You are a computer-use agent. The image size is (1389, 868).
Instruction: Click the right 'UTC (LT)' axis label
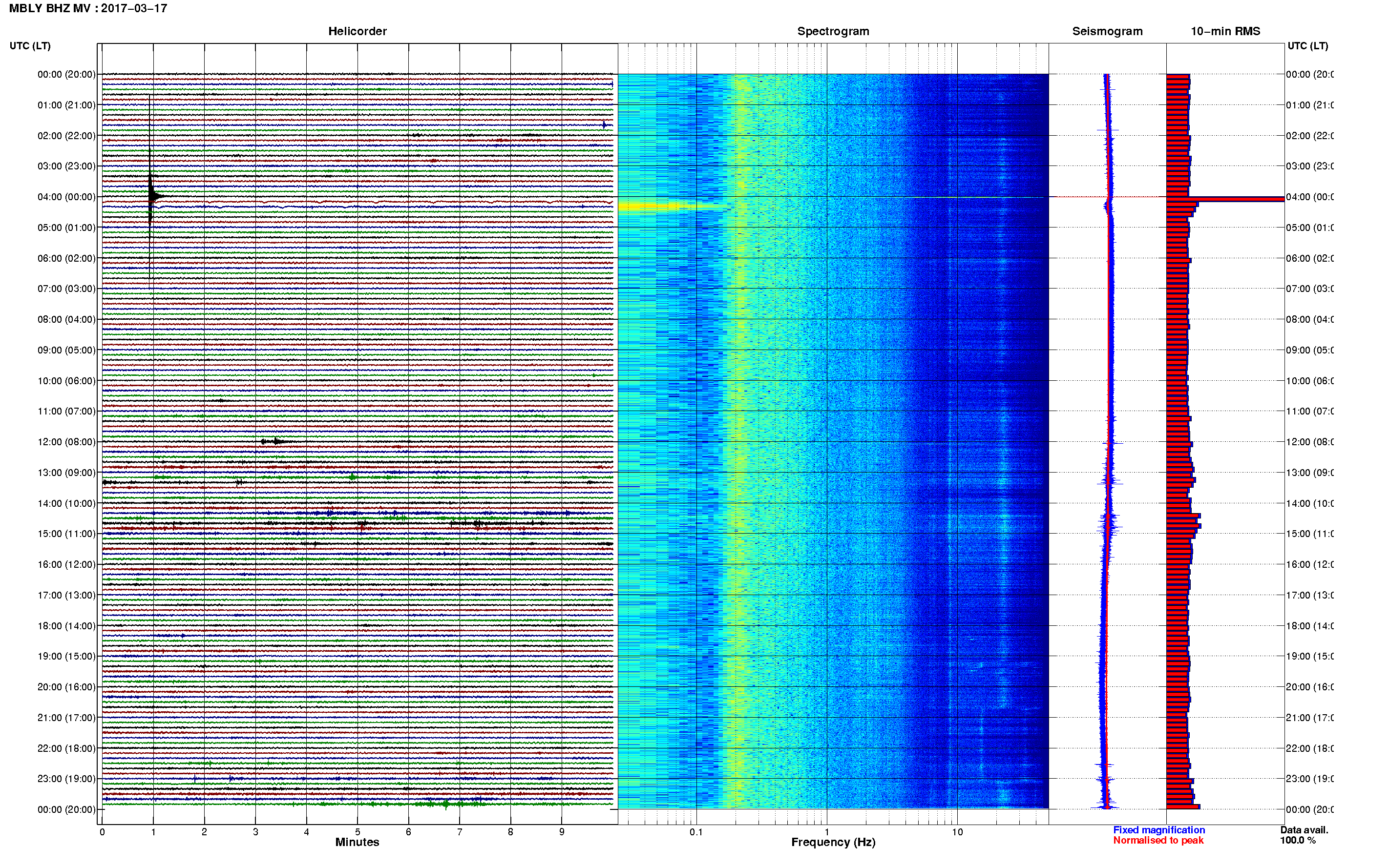click(1307, 46)
